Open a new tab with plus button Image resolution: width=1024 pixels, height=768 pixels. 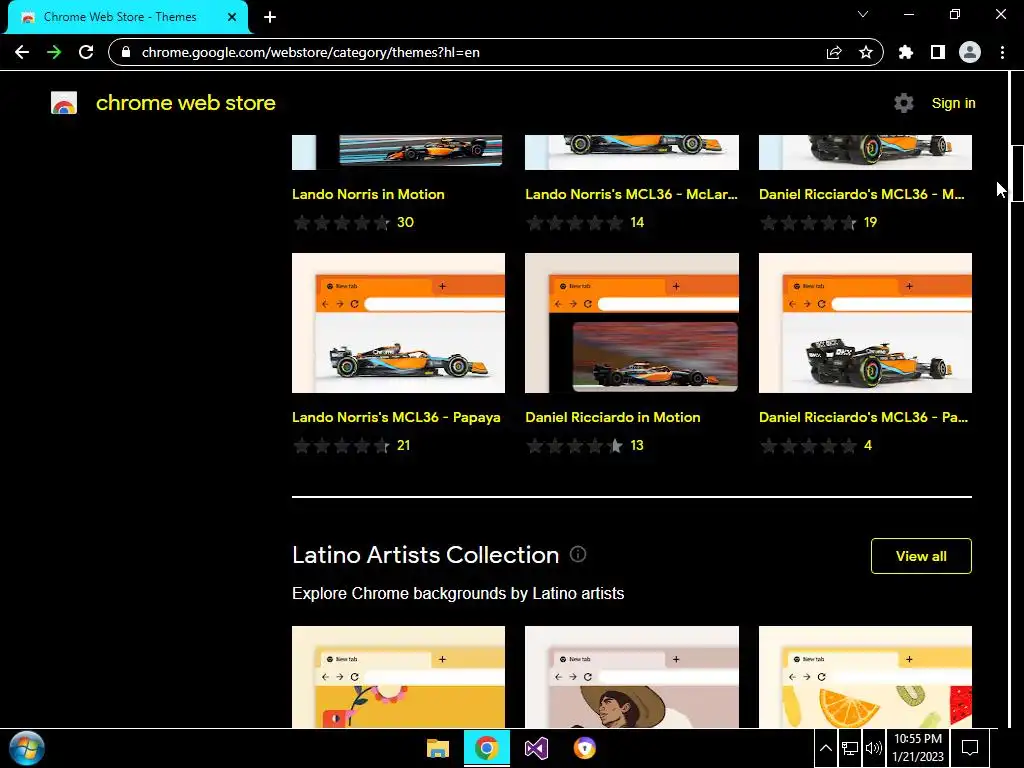pos(270,17)
